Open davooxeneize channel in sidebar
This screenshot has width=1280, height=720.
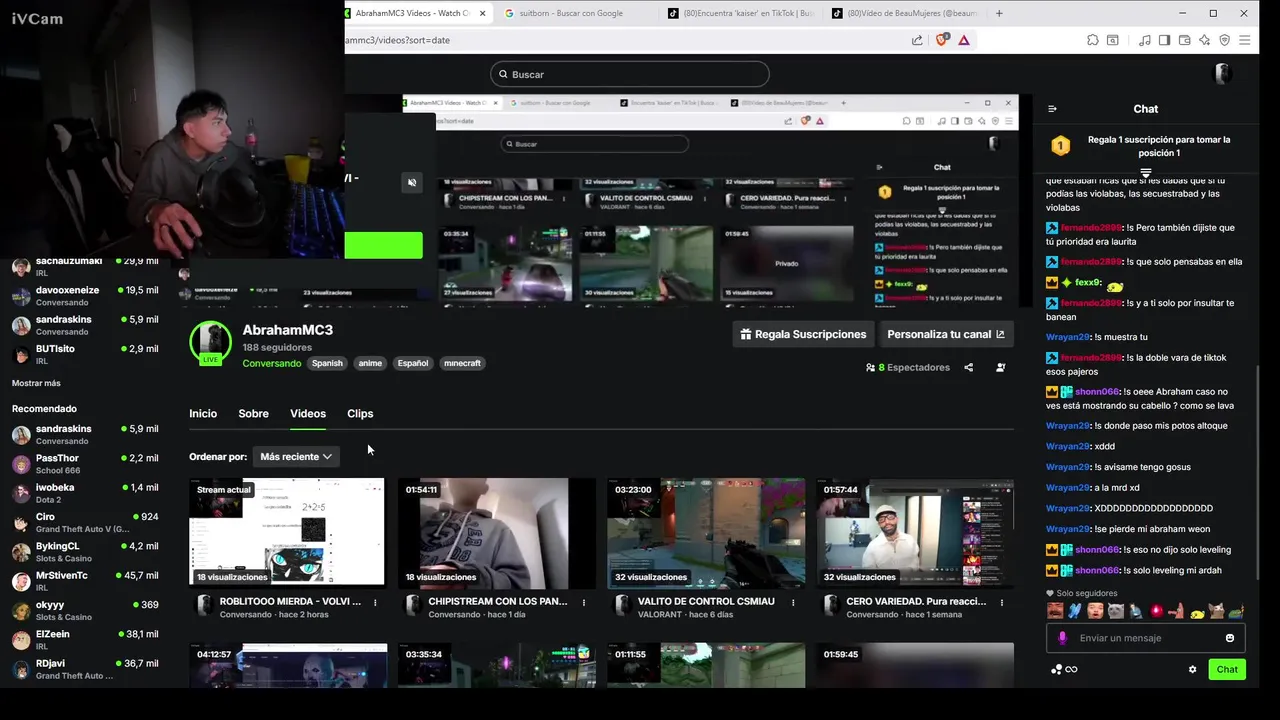click(x=85, y=296)
